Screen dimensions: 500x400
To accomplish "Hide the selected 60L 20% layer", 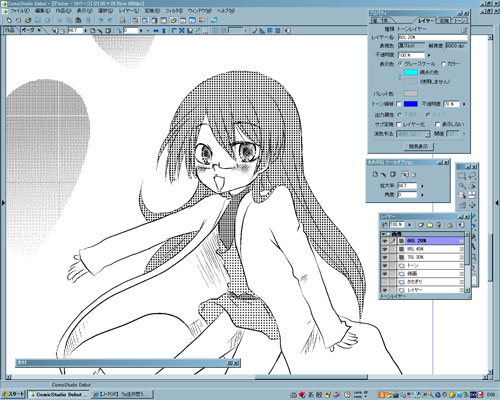I will (x=385, y=241).
